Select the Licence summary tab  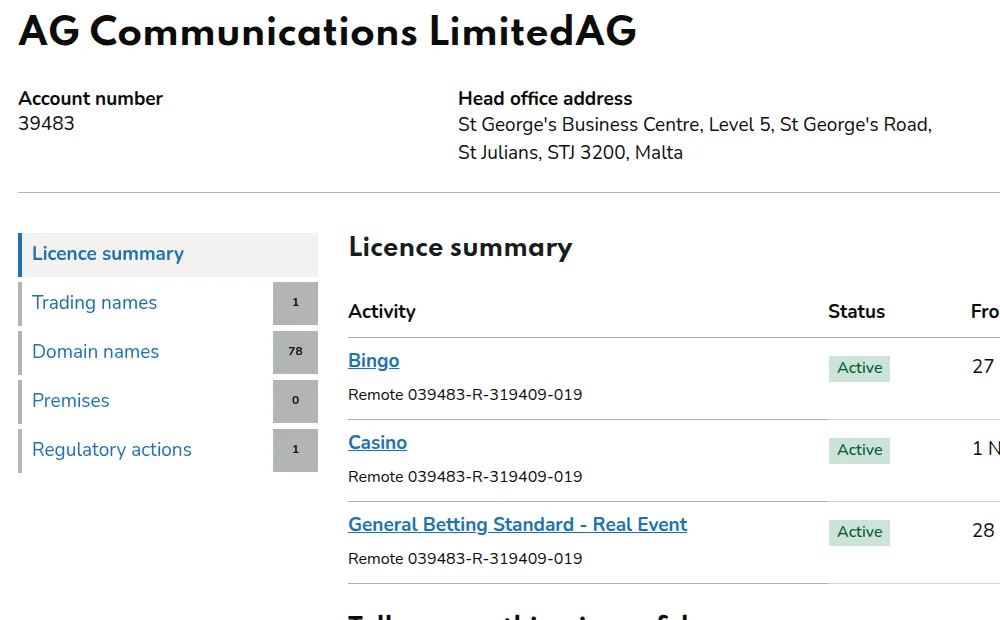[x=168, y=255]
